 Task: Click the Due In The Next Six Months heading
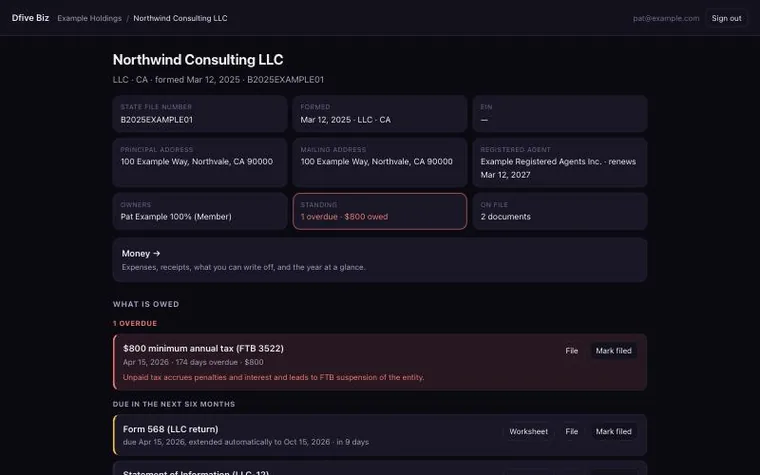(174, 404)
